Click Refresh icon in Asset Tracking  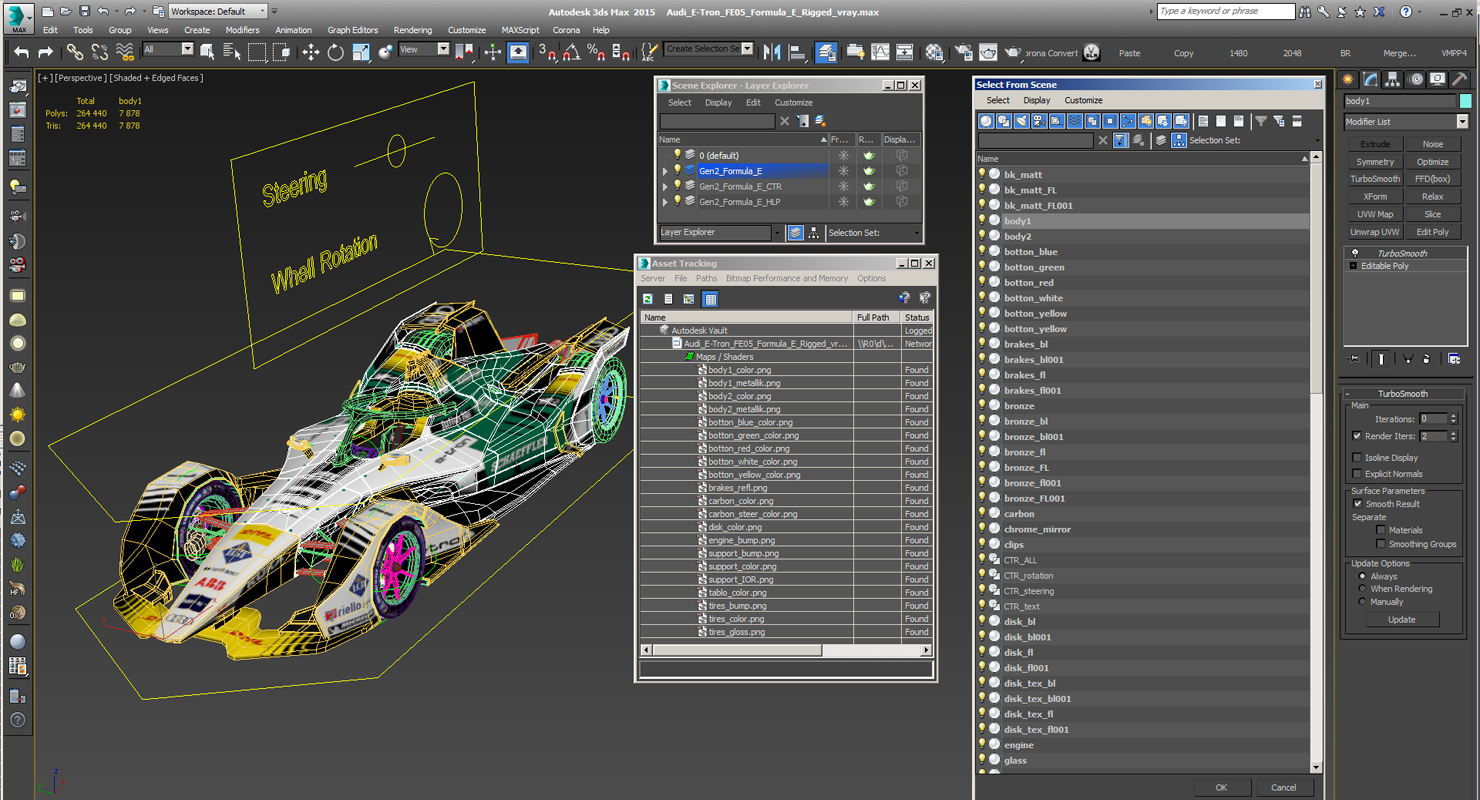pos(648,299)
